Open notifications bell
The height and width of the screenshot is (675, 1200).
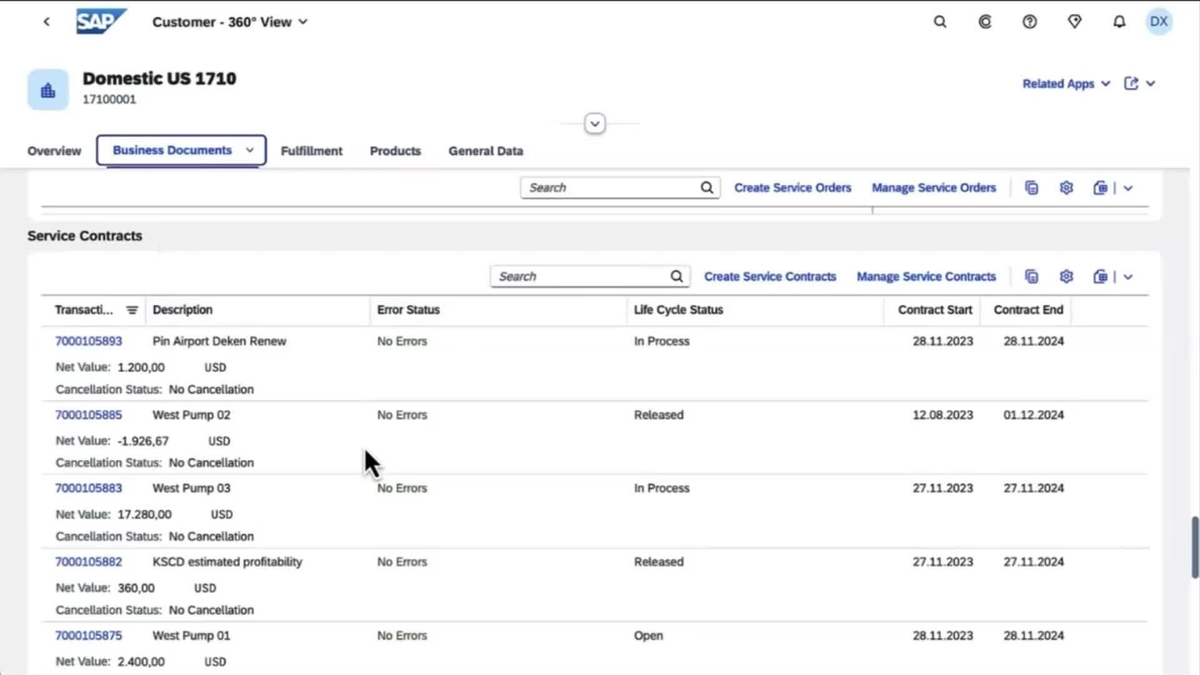(1119, 22)
